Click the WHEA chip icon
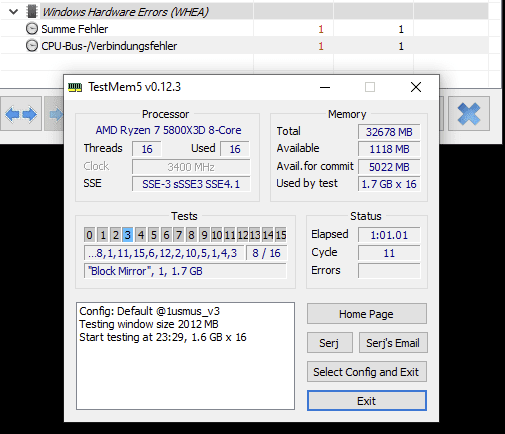This screenshot has width=505, height=434. coord(32,12)
